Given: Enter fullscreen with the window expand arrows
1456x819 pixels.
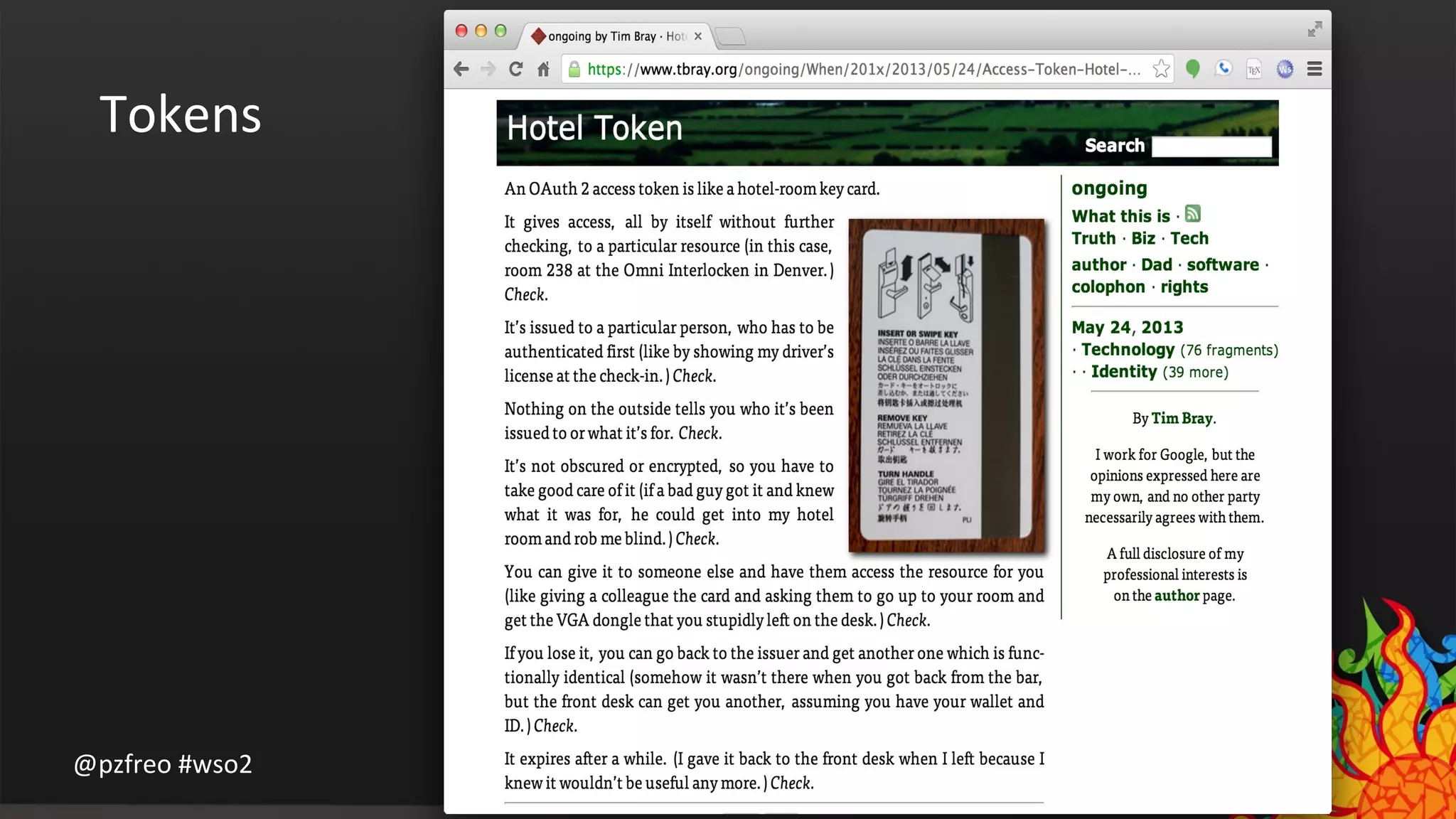Looking at the screenshot, I should (1315, 29).
